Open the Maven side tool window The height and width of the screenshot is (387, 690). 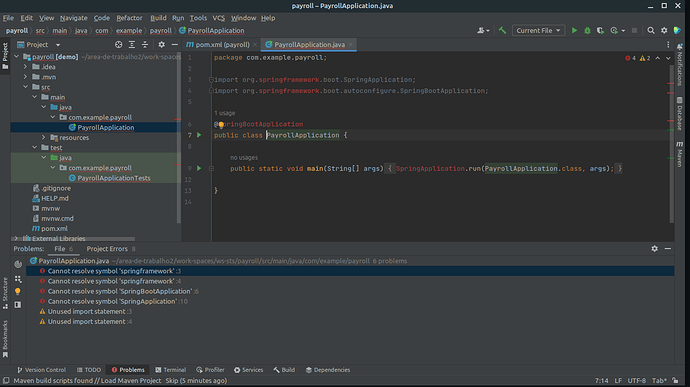point(680,155)
